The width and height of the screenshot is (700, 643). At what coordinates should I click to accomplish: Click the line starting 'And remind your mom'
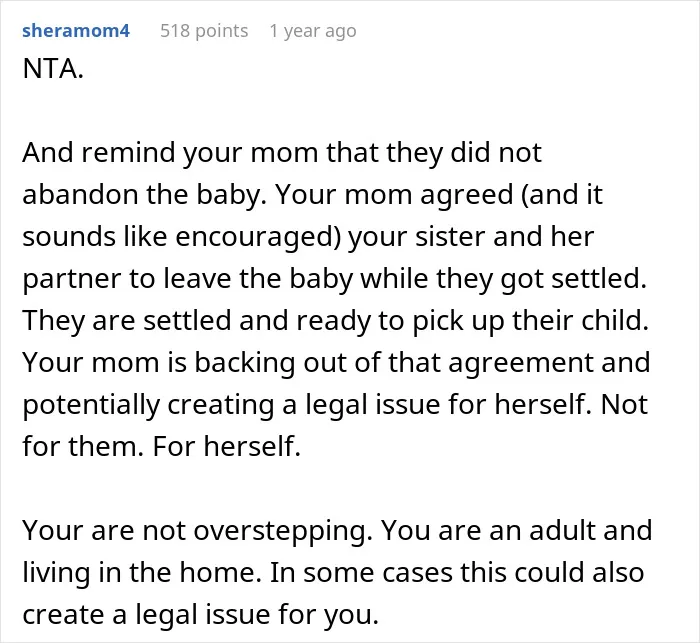[282, 153]
